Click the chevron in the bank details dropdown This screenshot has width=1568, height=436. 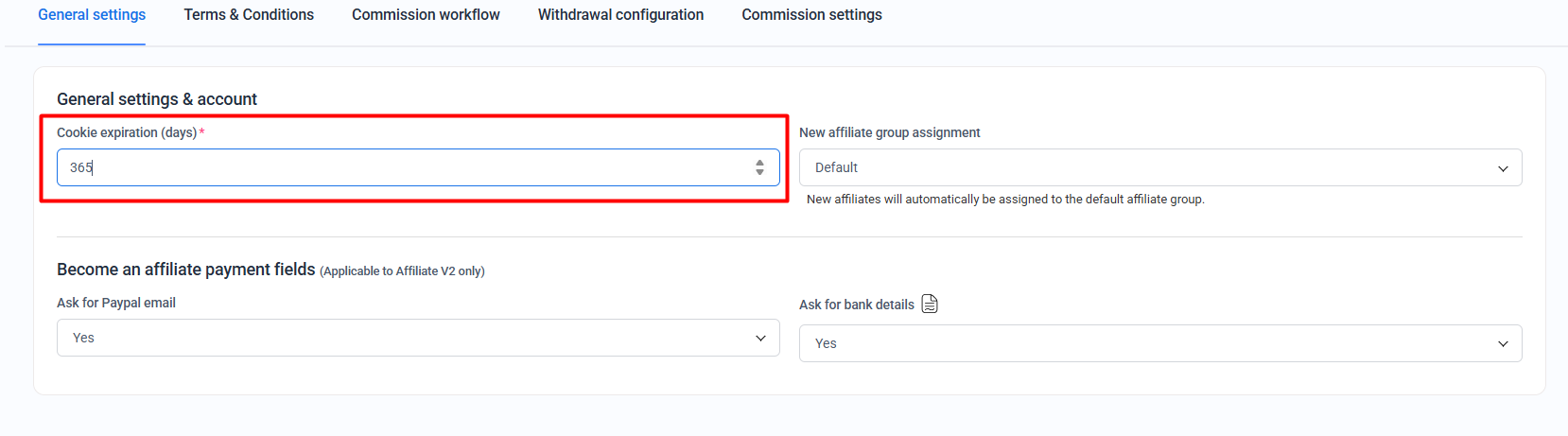tap(1503, 344)
